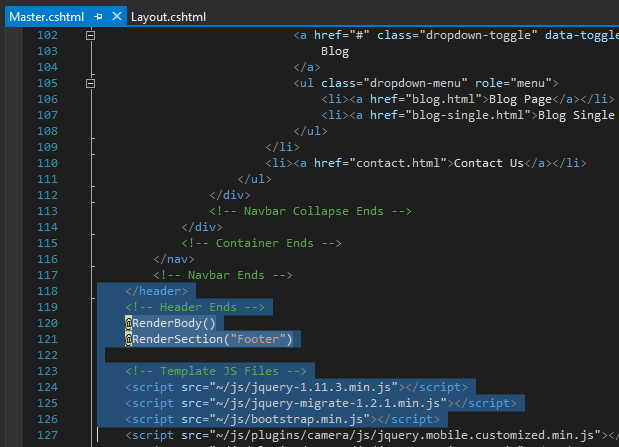619x447 pixels.
Task: Click the contact.html 'Contact Us' link line
Action: click(426, 163)
